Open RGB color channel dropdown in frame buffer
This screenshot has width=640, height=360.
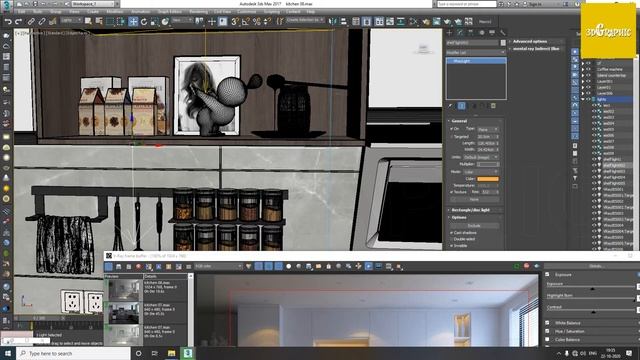pyautogui.click(x=218, y=267)
